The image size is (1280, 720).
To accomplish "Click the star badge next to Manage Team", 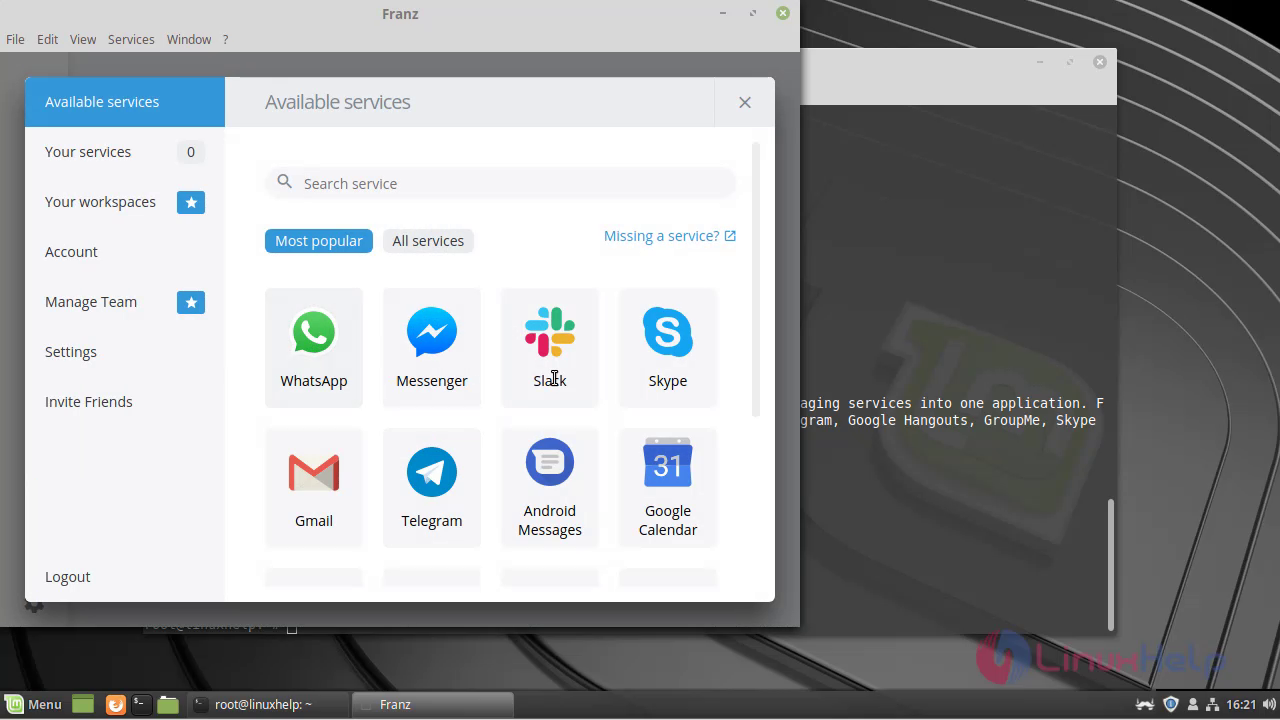I will coord(191,302).
